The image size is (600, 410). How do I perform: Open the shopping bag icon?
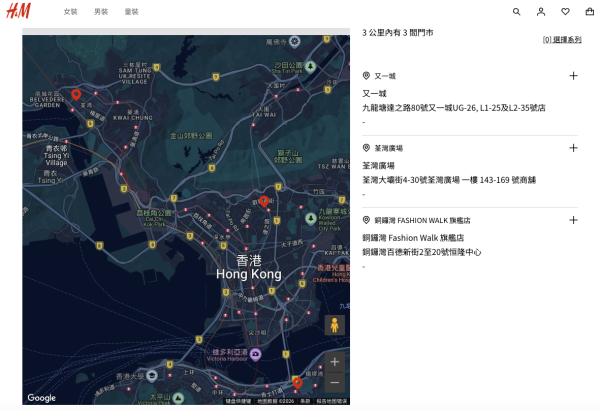pyautogui.click(x=590, y=12)
